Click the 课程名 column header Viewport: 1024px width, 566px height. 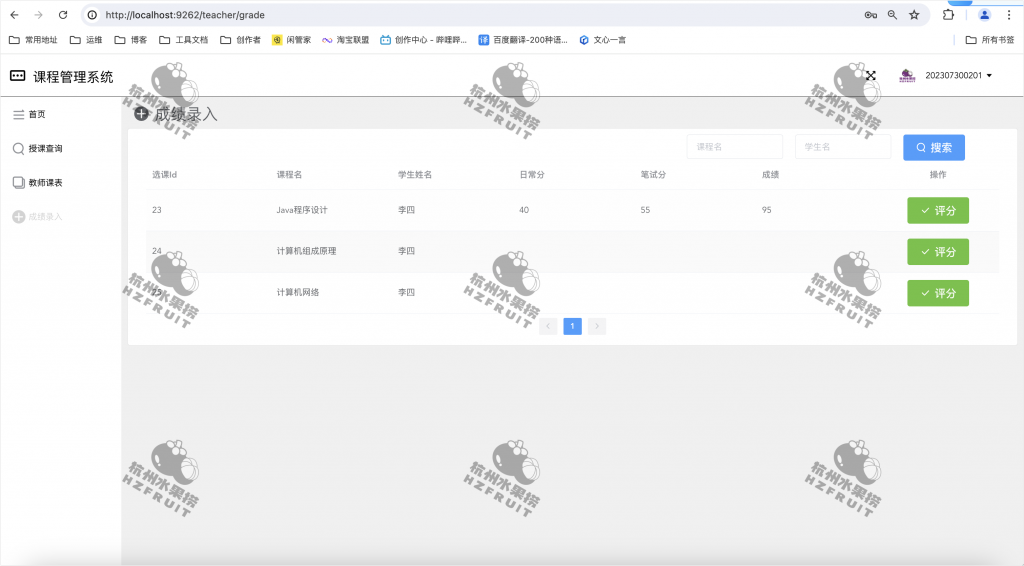[x=289, y=174]
